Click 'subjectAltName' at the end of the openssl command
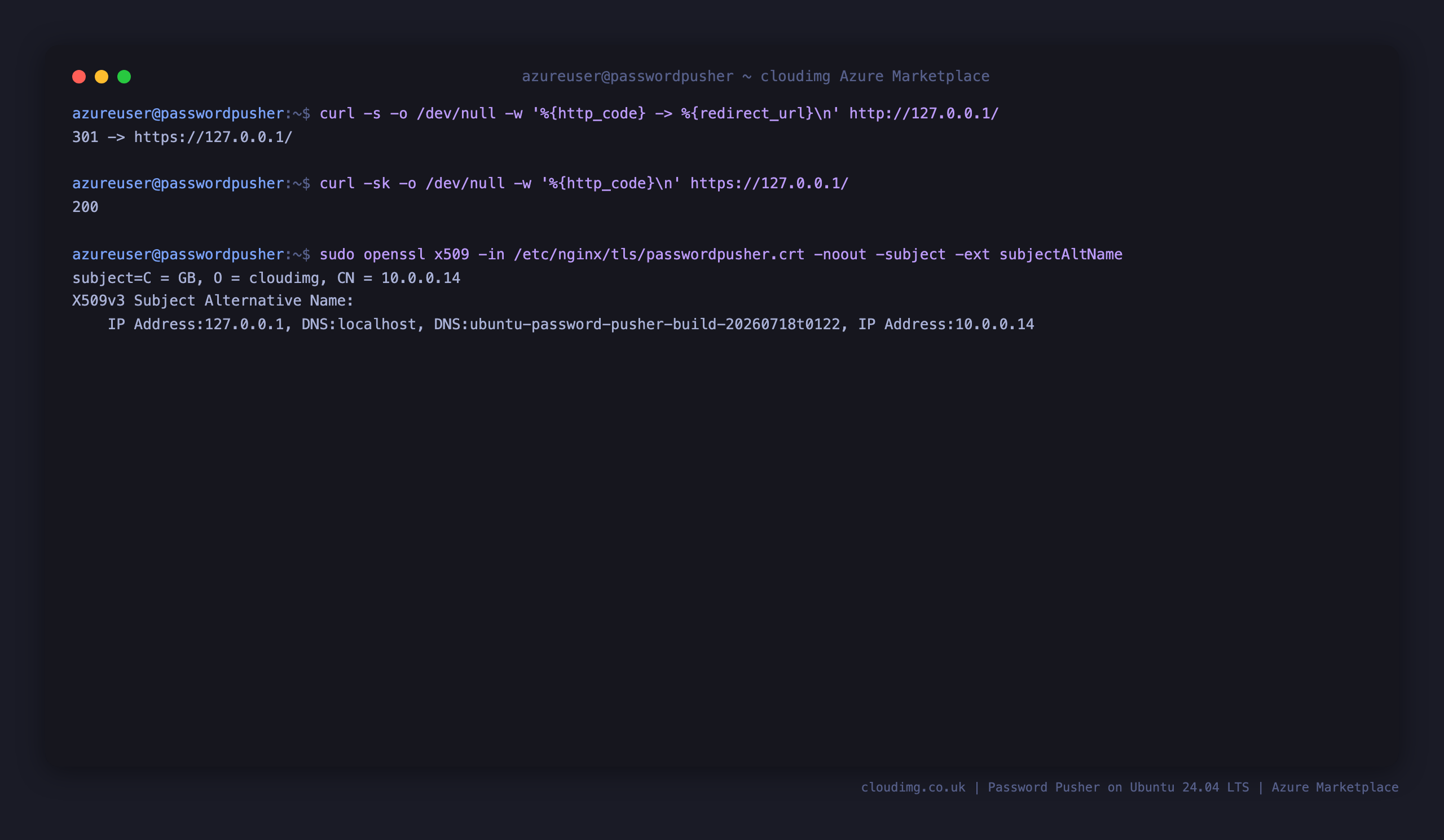Image resolution: width=1444 pixels, height=840 pixels. pos(1060,254)
